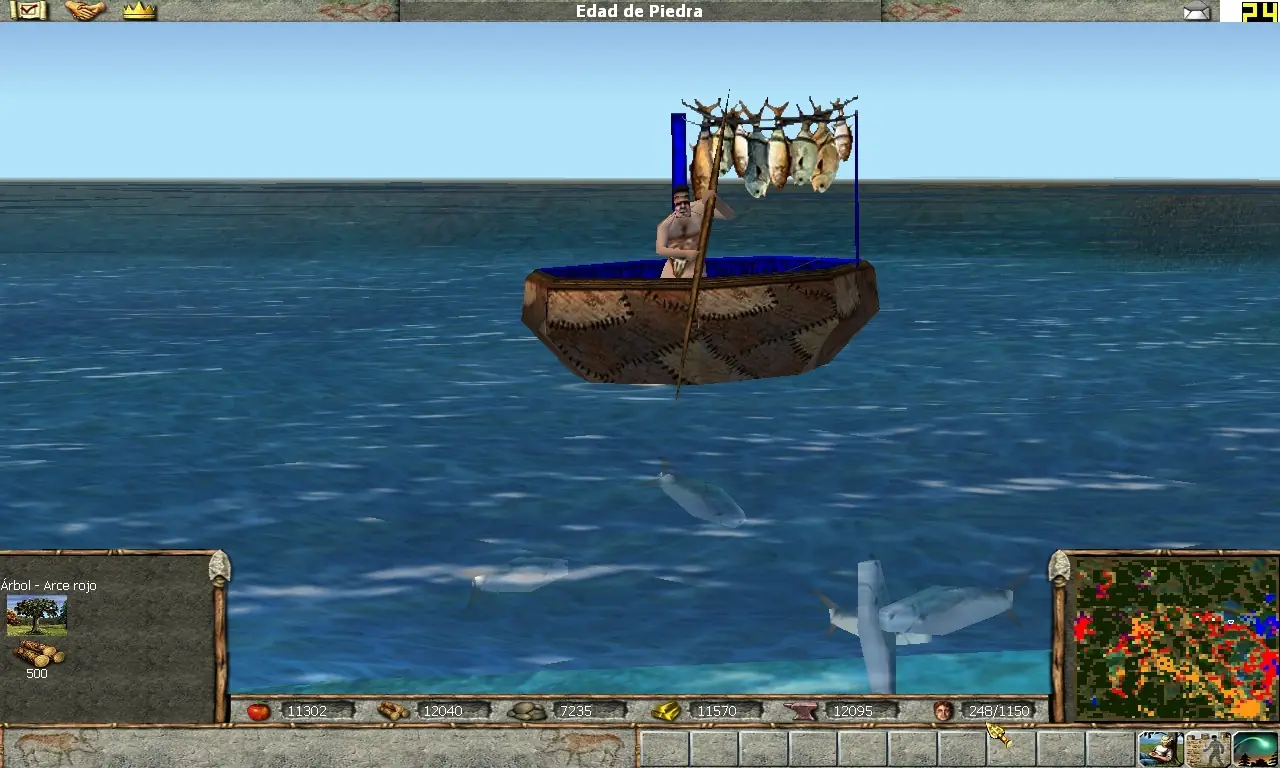Image resolution: width=1280 pixels, height=768 pixels.
Task: Click the minimap
Action: pos(1176,638)
